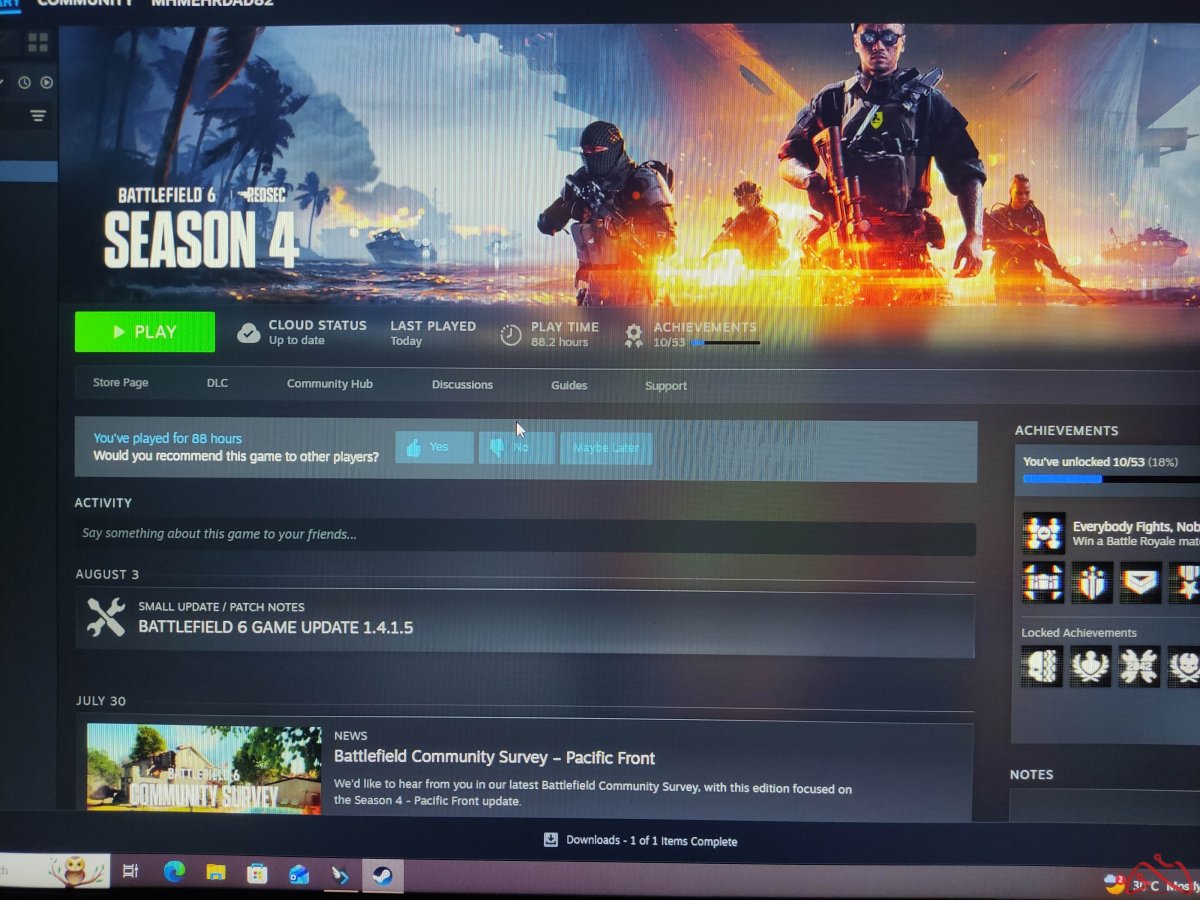Select the shield with stars achievement icon
1200x900 pixels.
pos(1092,582)
